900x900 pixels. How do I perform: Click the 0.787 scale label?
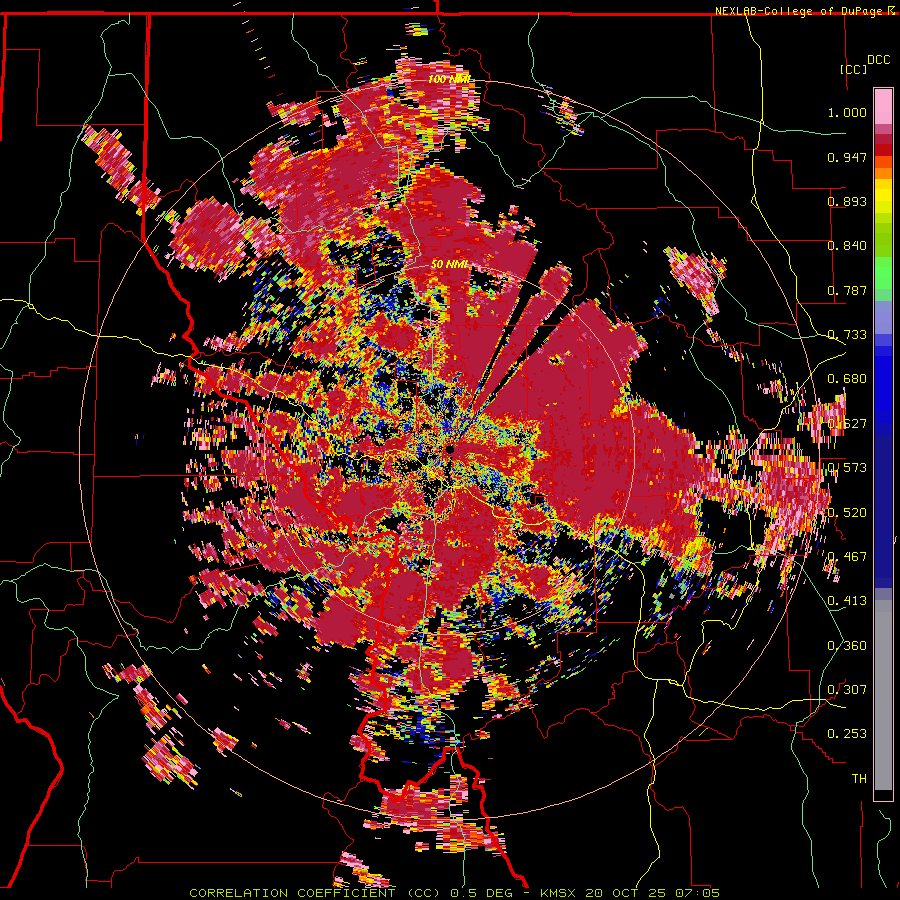[847, 290]
